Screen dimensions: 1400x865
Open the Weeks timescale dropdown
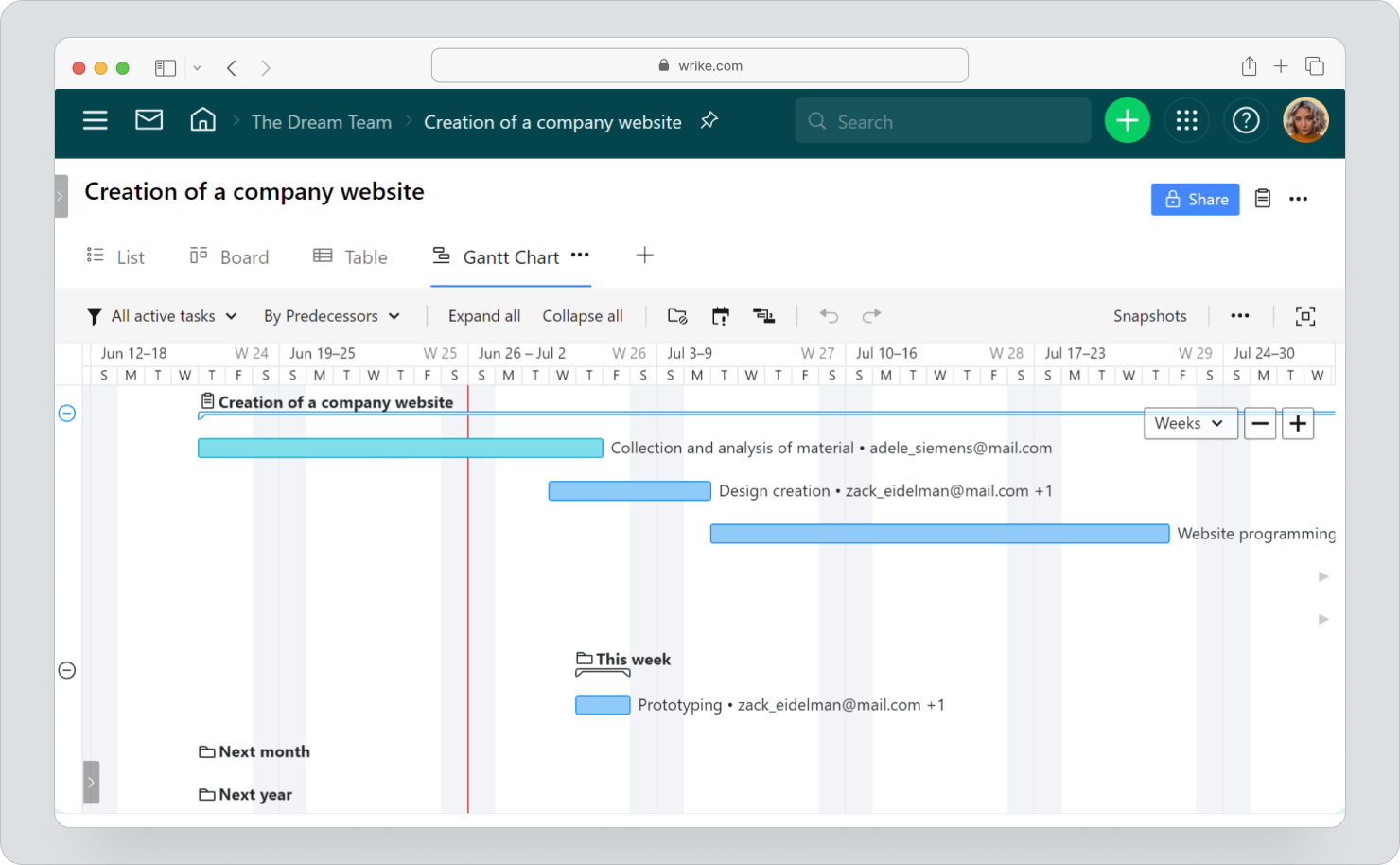tap(1190, 424)
